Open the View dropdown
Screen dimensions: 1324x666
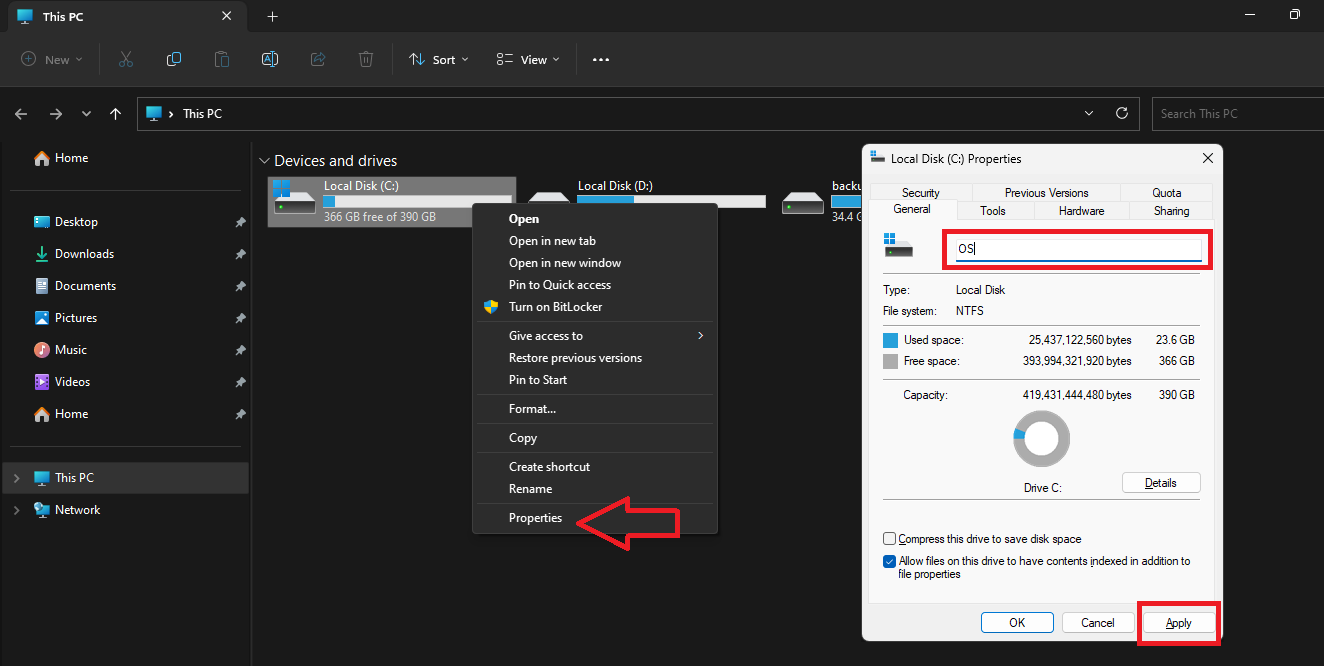click(x=528, y=60)
